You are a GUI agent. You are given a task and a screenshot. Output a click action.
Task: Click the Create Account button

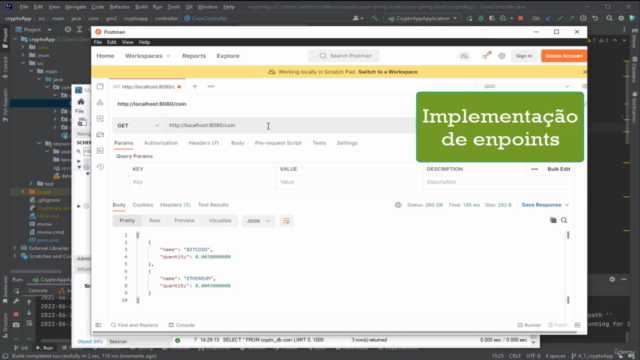point(564,56)
